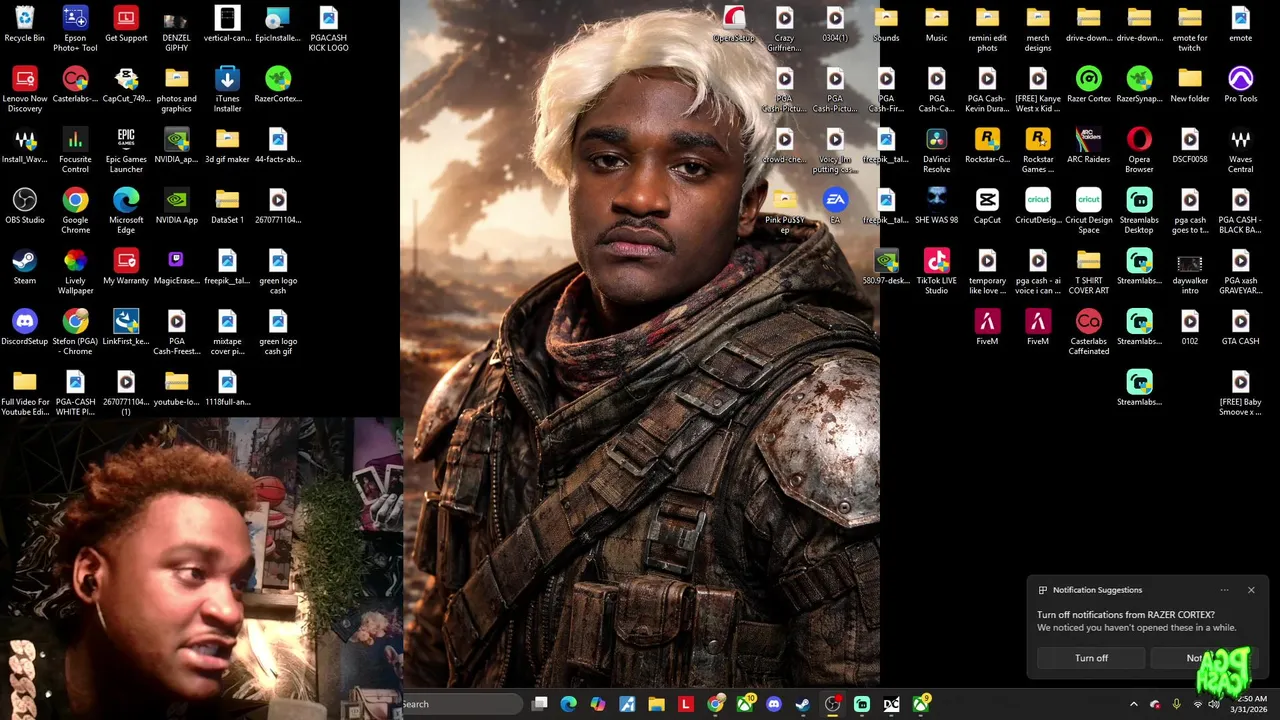1280x720 pixels.
Task: Open the DSCF0058 video file
Action: click(x=1190, y=146)
